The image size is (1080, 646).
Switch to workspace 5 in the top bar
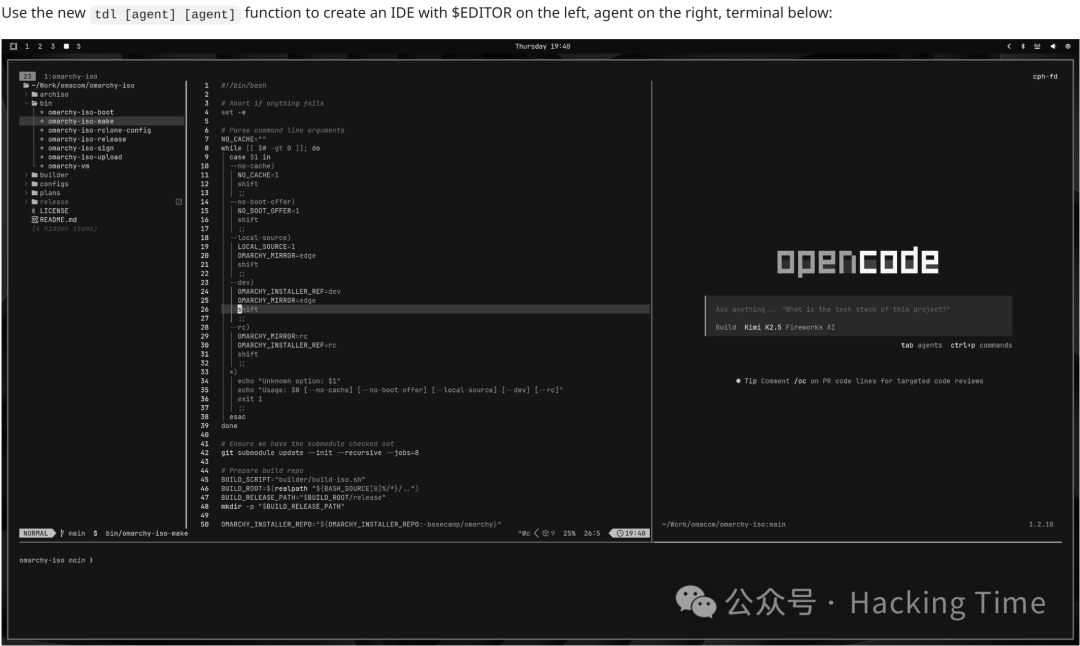[x=79, y=45]
